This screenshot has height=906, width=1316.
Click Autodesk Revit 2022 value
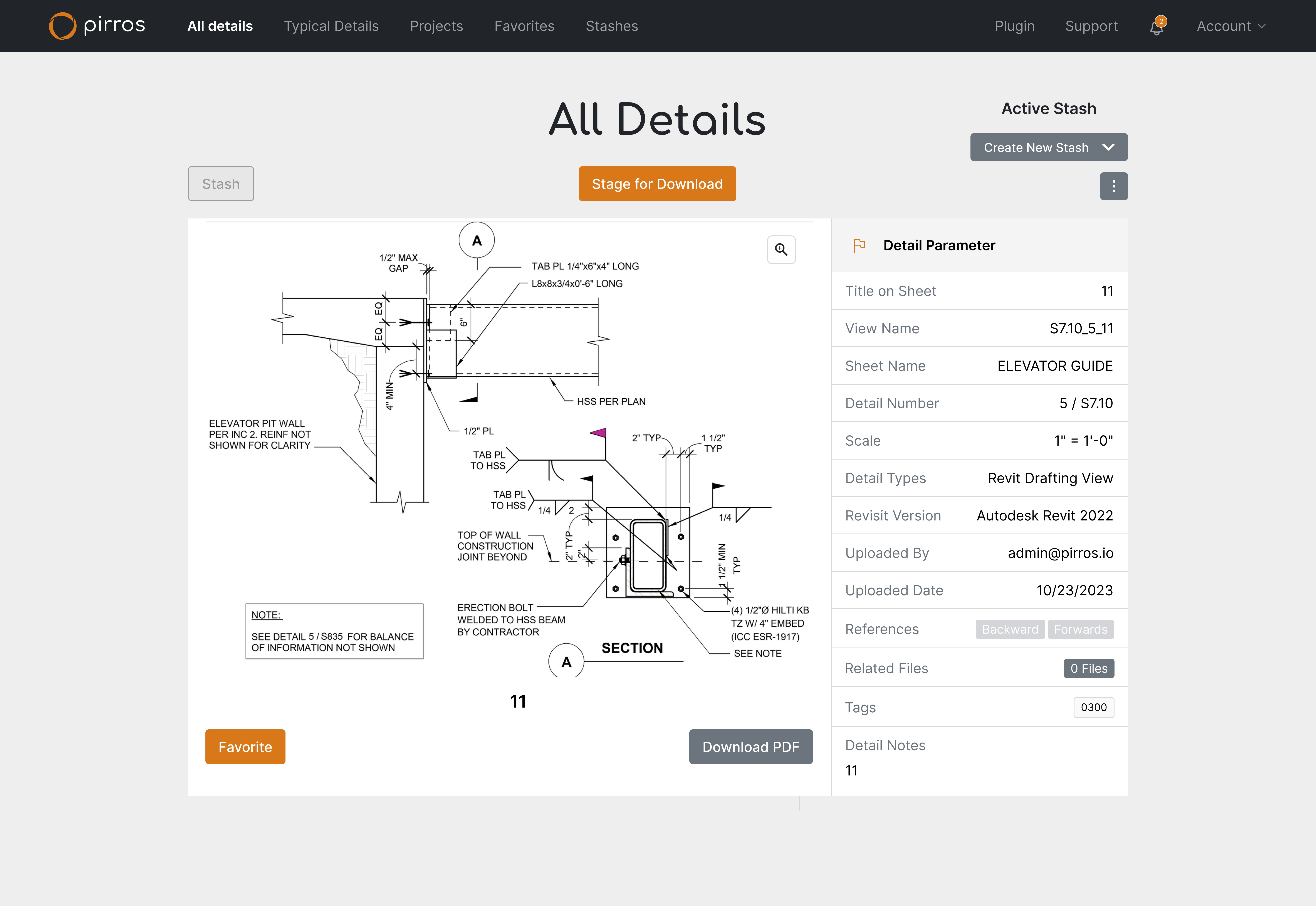[1045, 516]
